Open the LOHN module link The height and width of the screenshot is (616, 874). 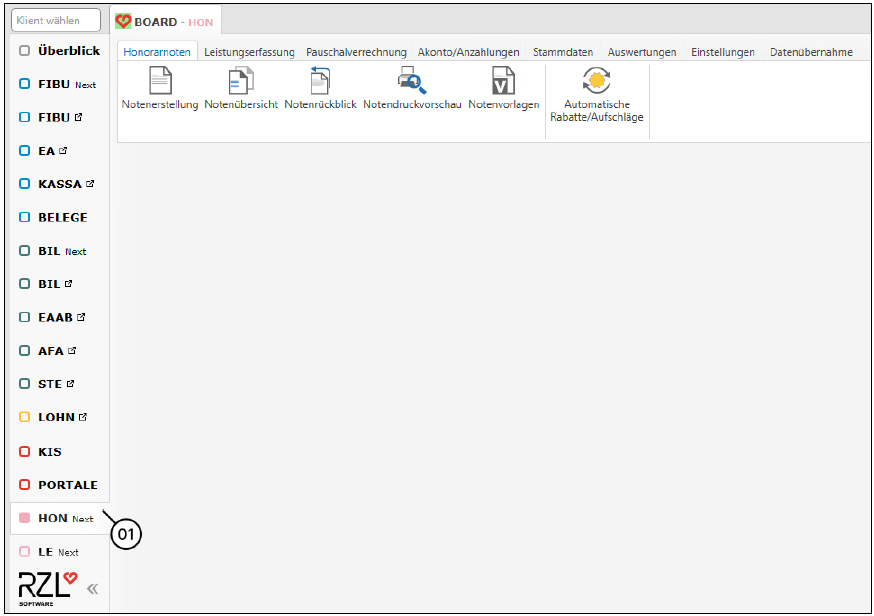57,417
